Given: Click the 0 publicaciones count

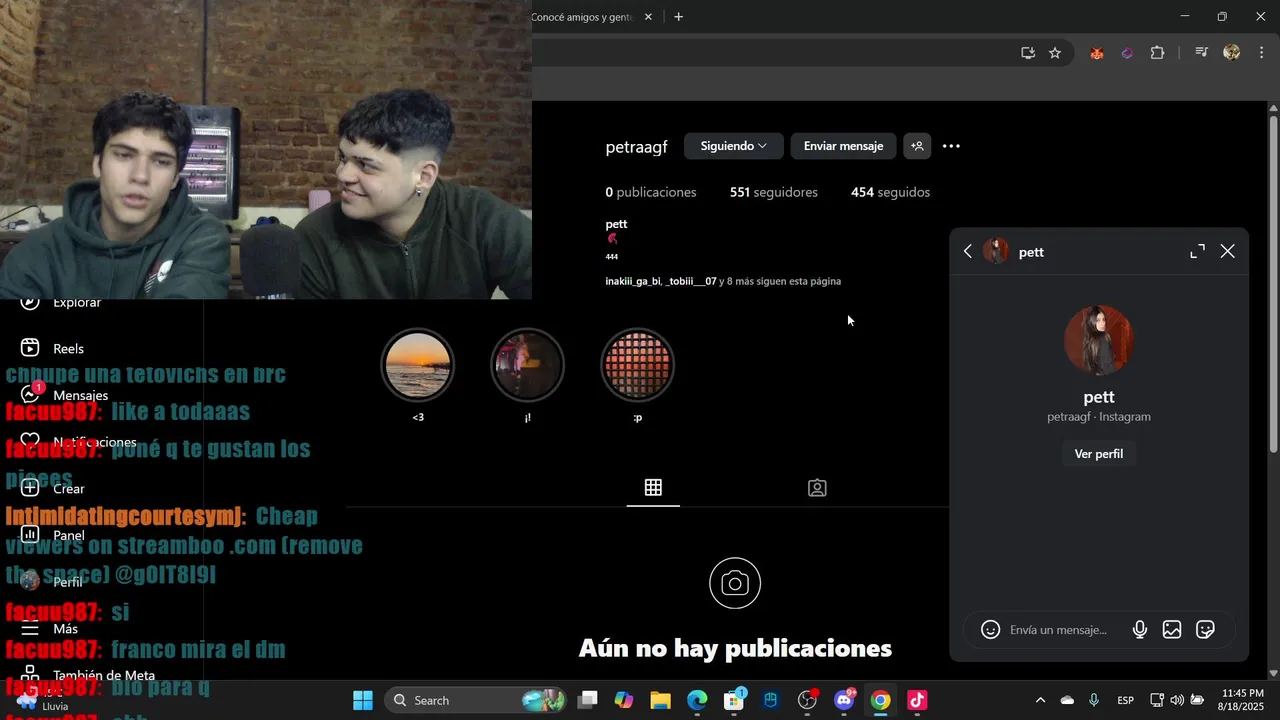Looking at the screenshot, I should pos(651,192).
